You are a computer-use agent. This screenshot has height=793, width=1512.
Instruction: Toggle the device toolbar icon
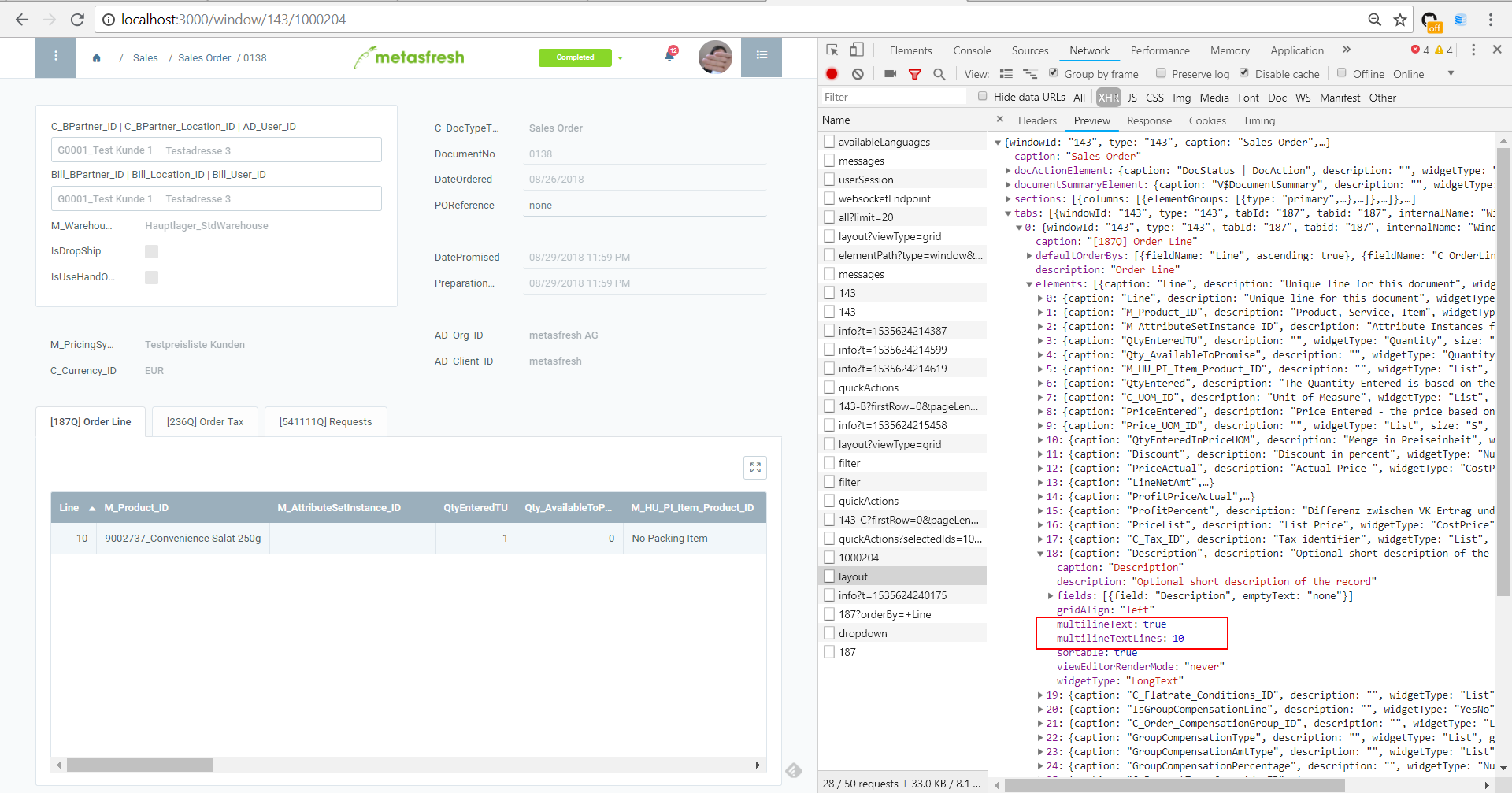point(857,50)
